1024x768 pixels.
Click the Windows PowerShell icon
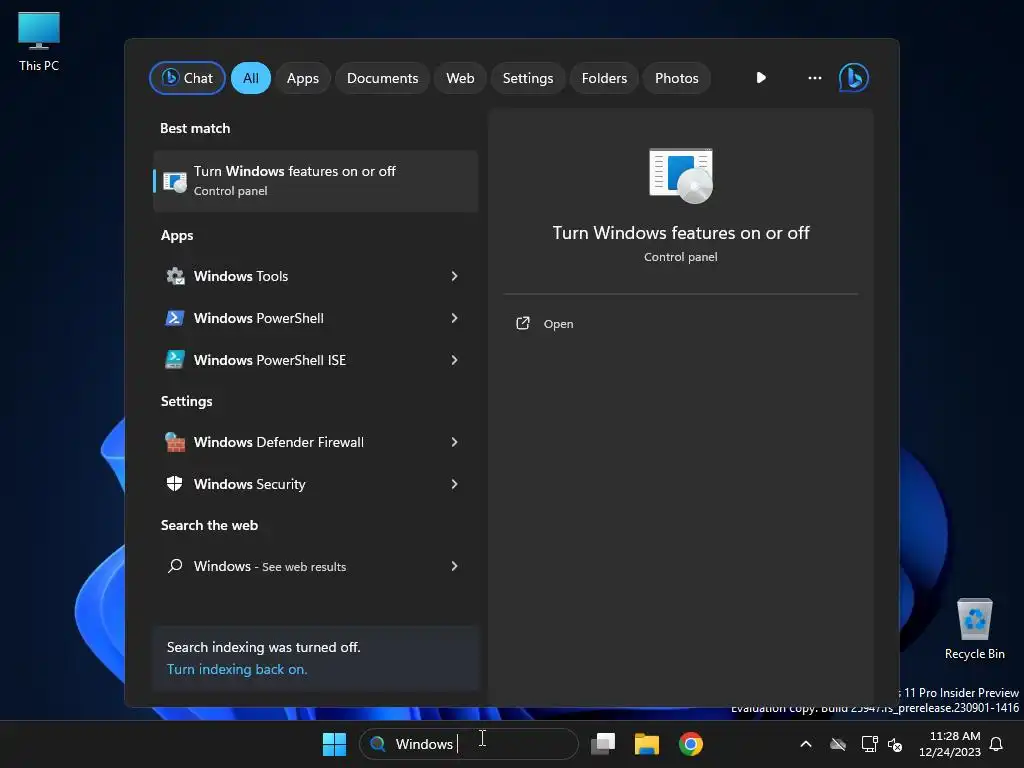pyautogui.click(x=174, y=318)
